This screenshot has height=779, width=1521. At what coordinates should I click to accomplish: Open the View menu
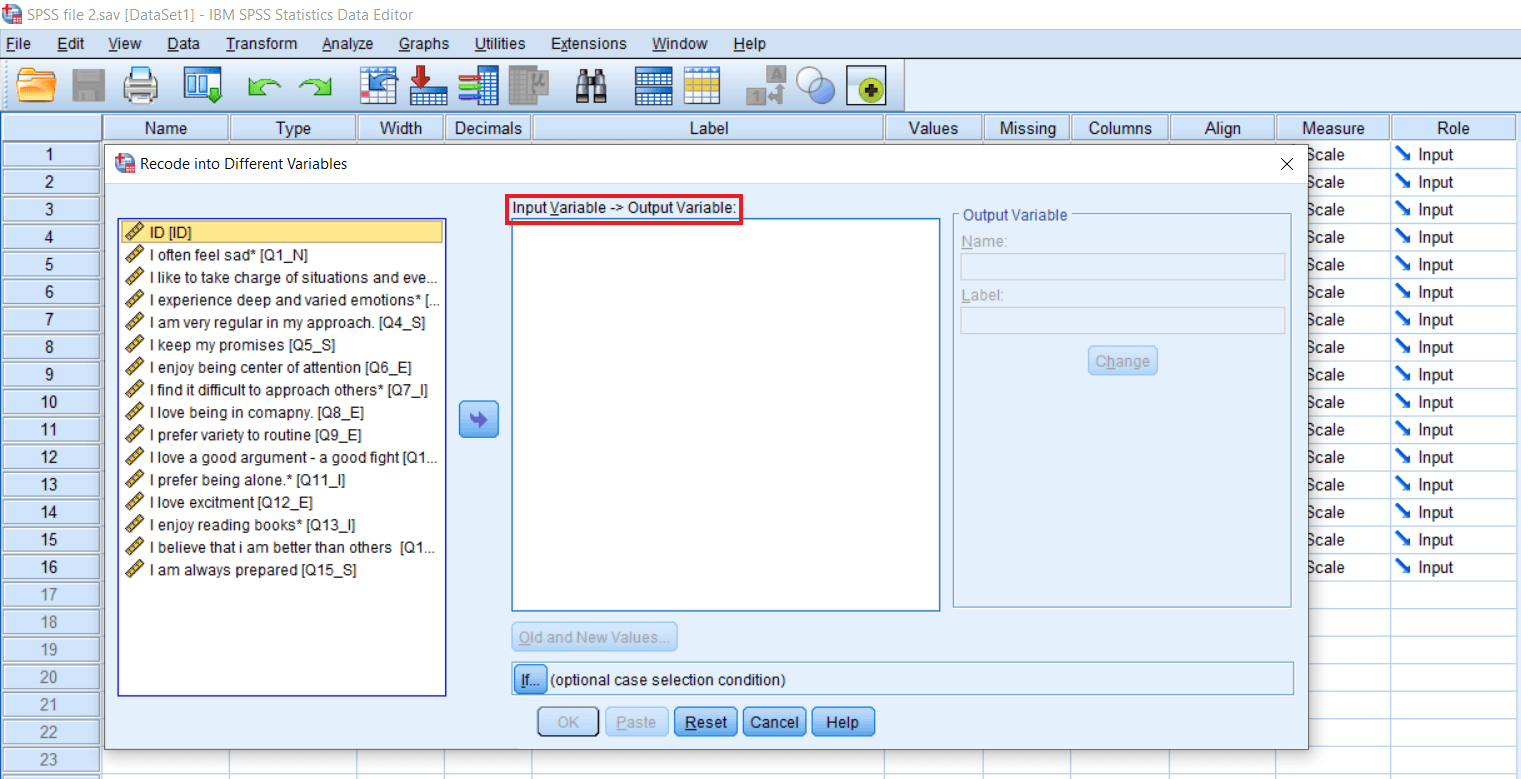coord(125,44)
